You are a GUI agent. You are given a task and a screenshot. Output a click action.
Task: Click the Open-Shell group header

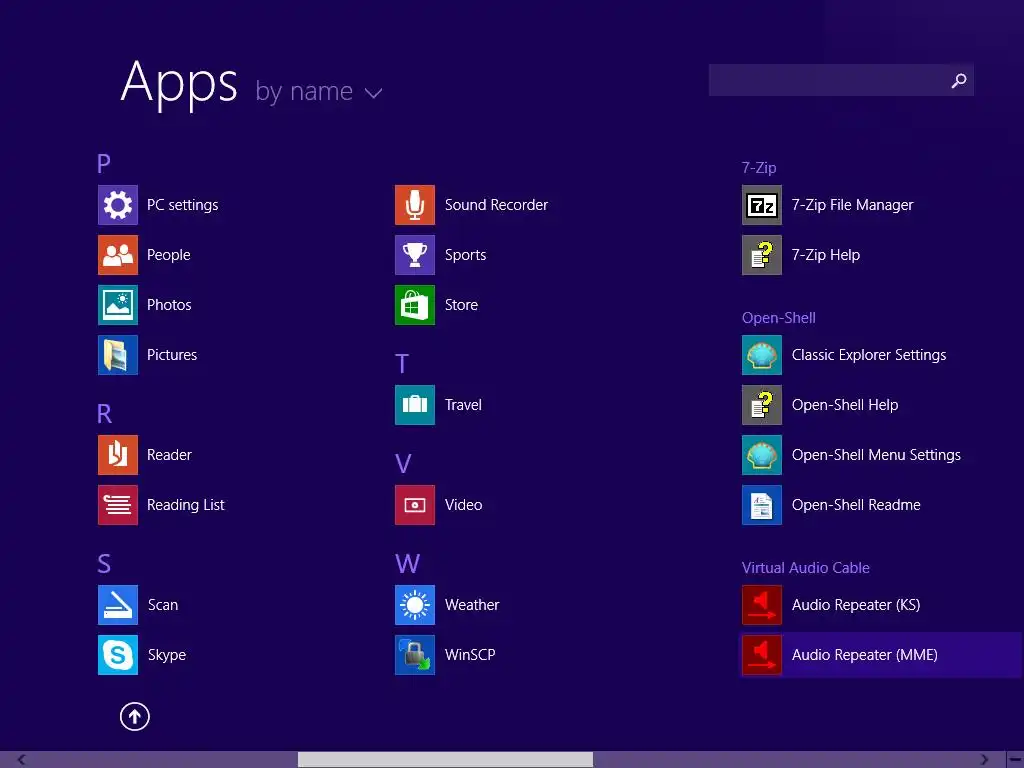coord(778,318)
